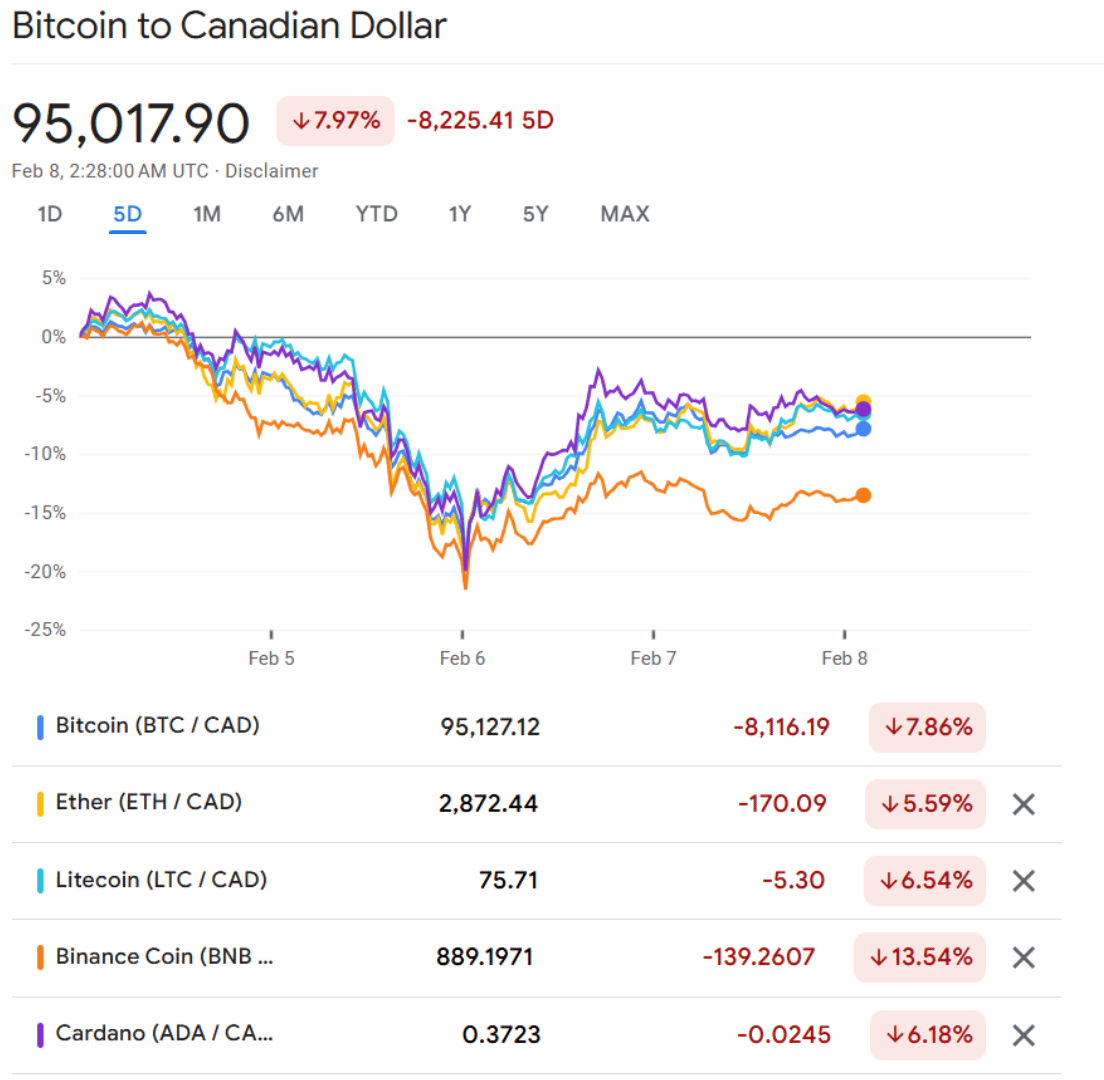Click the Feb 6 date label on chart
This screenshot has width=1104, height=1080.
point(461,658)
